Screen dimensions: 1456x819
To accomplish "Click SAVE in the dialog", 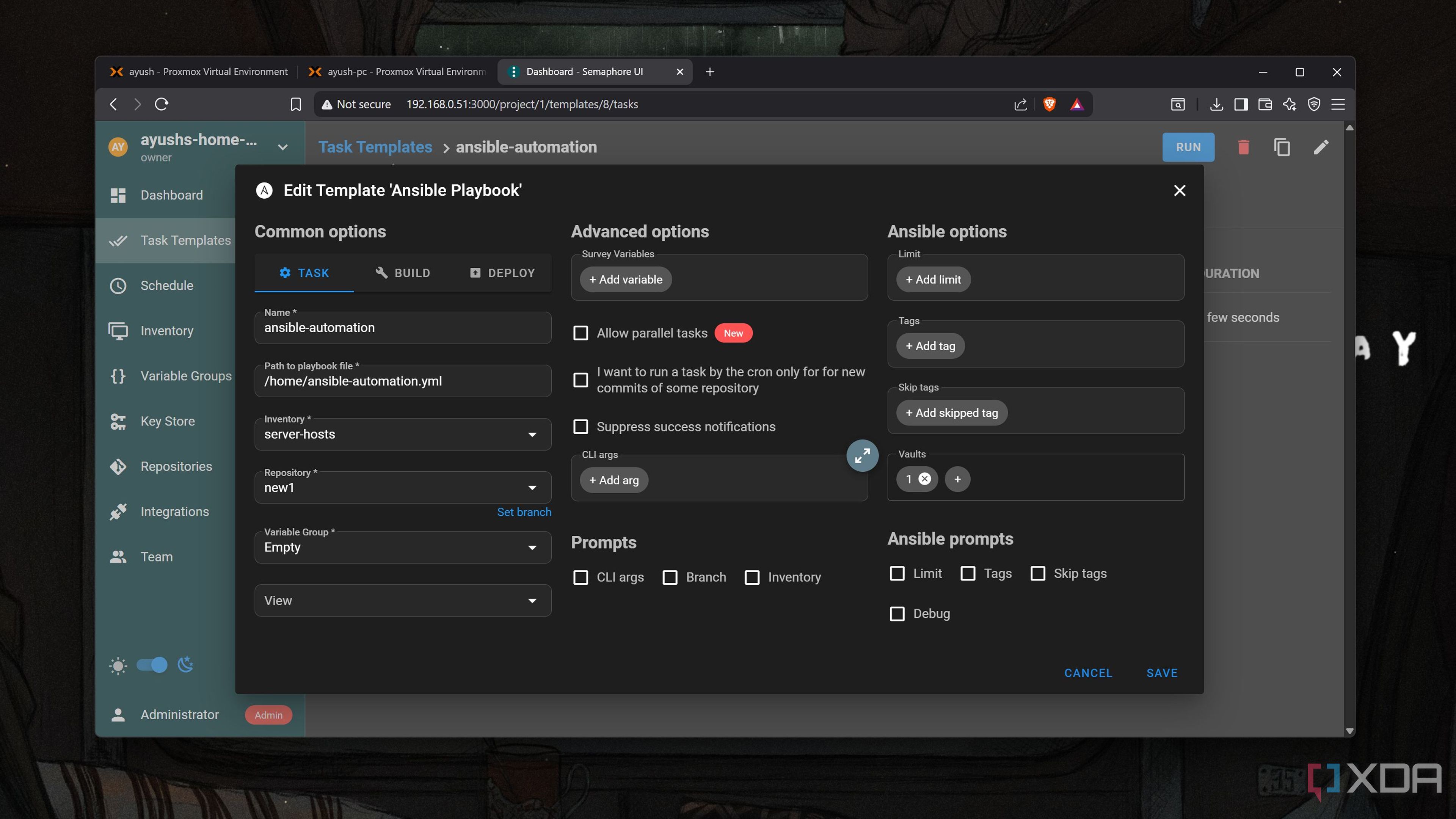I will click(1161, 673).
